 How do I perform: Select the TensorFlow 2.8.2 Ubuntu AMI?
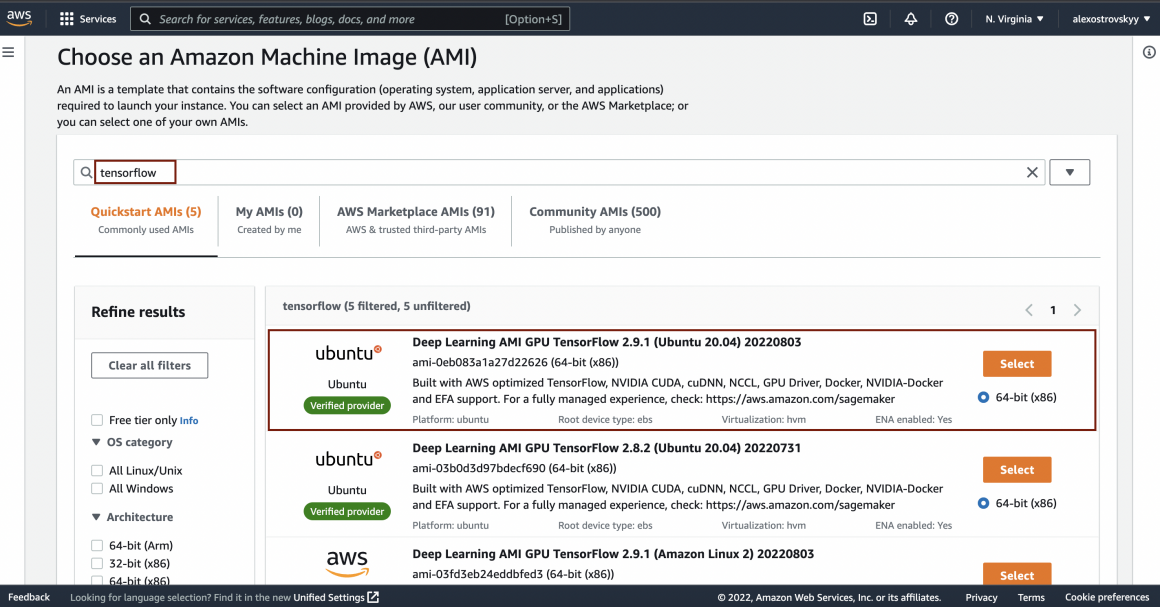(1016, 470)
